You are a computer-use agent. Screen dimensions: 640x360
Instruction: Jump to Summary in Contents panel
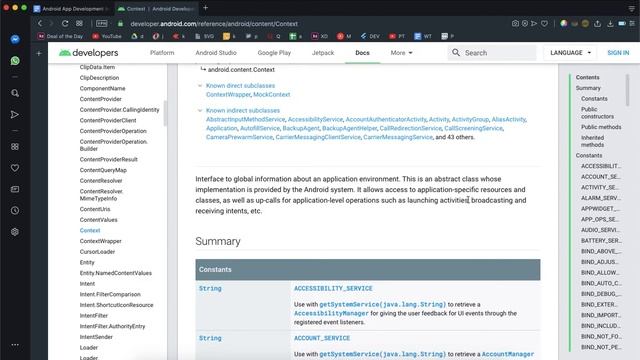[588, 88]
